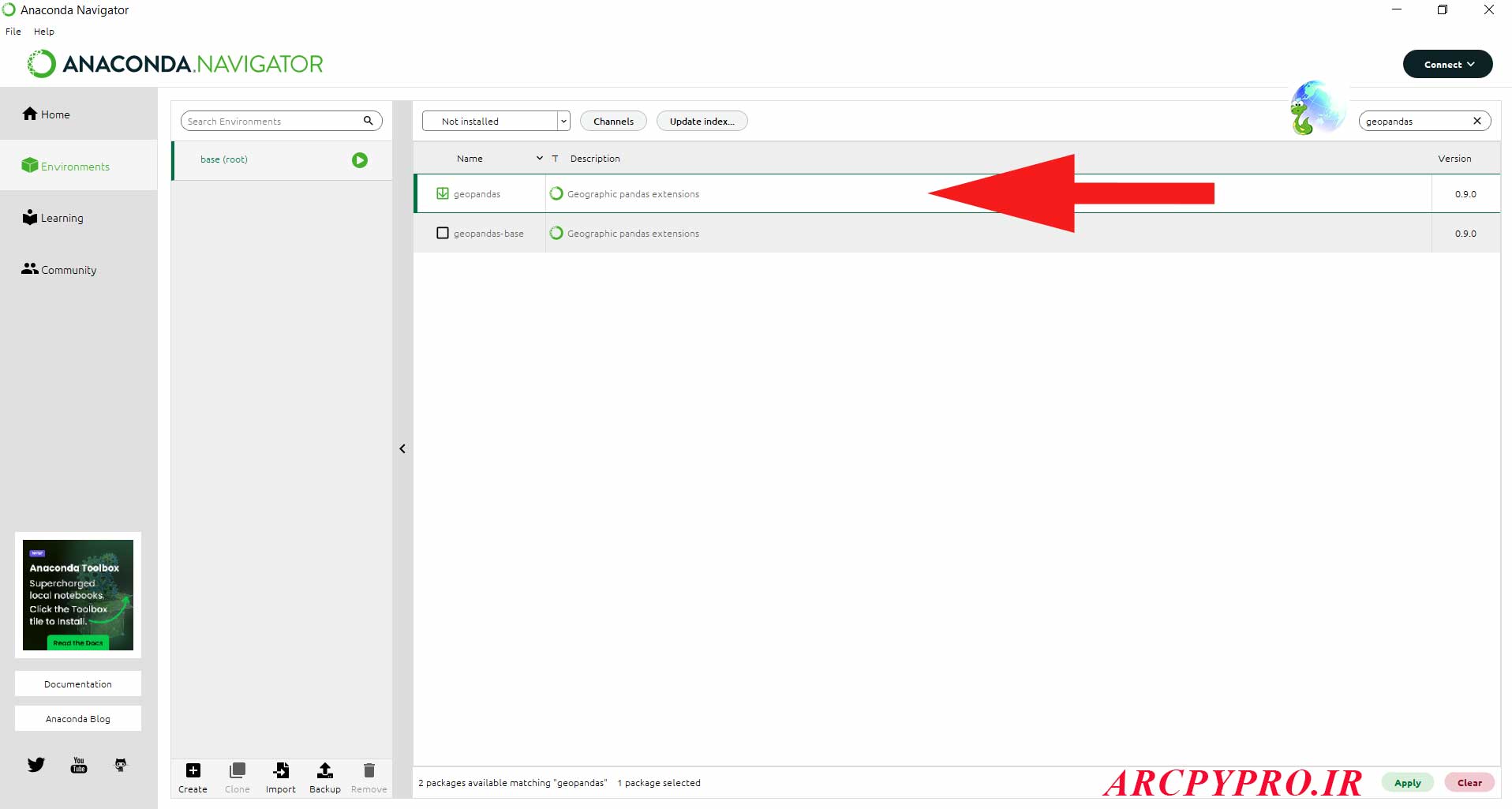Open the YouTube icon link
The height and width of the screenshot is (809, 1512).
pyautogui.click(x=79, y=765)
